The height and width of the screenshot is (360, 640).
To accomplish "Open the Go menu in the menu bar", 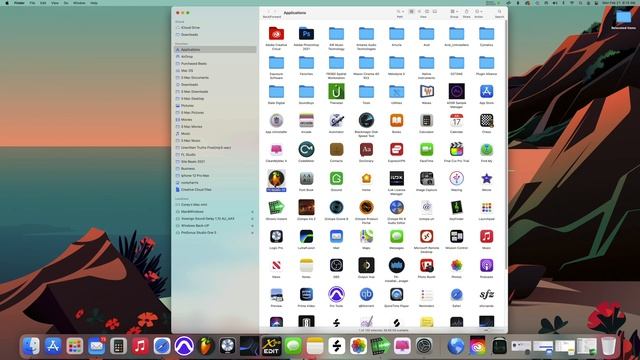I will click(66, 3).
